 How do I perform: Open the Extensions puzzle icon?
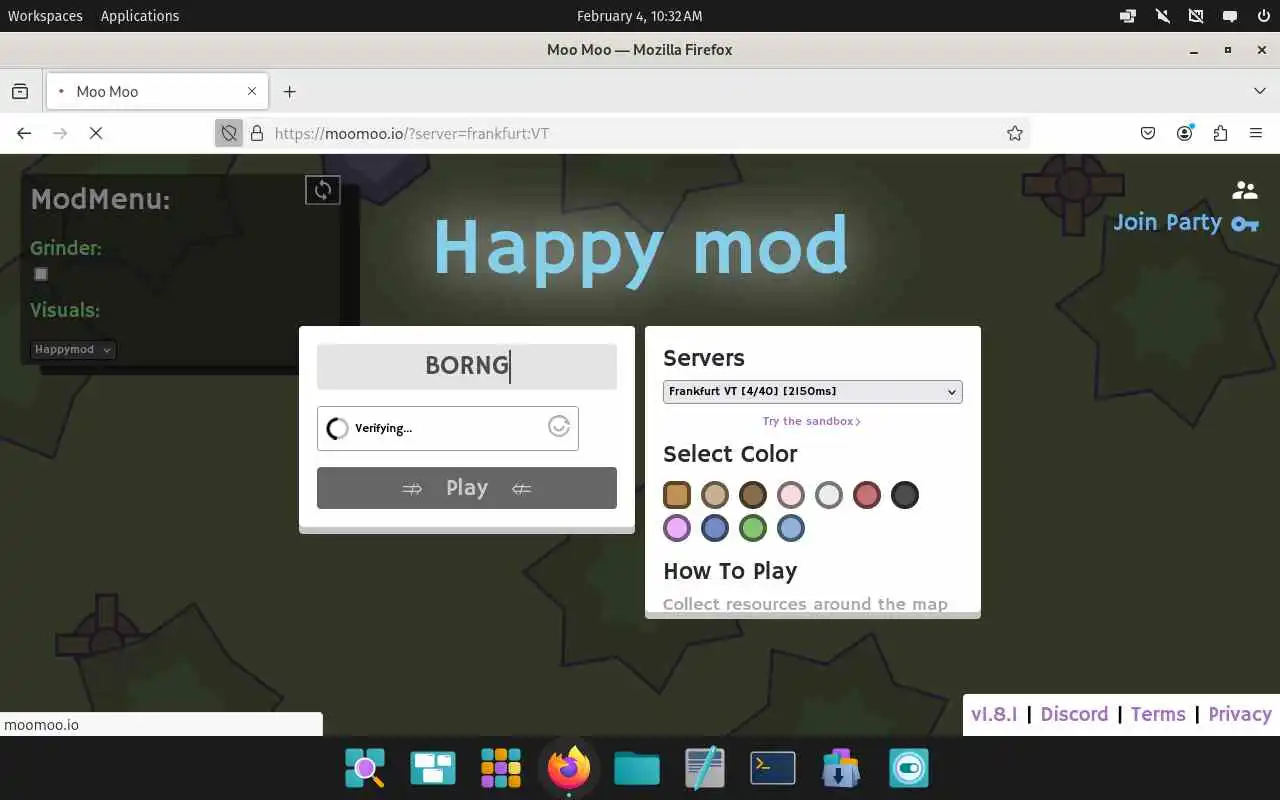pos(1220,133)
